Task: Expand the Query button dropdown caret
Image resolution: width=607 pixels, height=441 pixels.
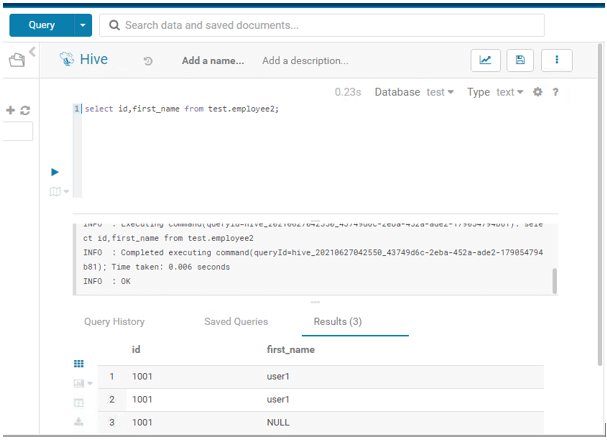Action: (x=83, y=24)
